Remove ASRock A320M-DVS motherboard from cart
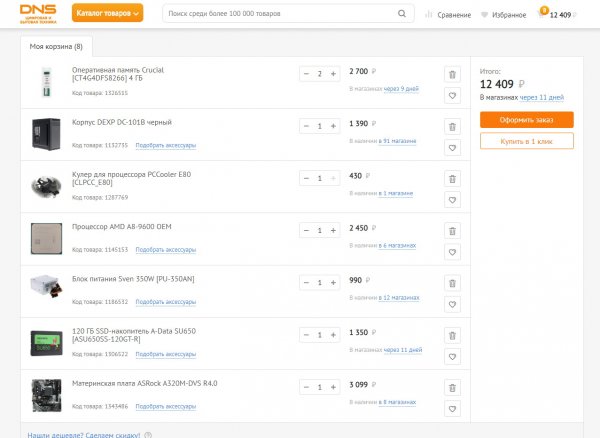 click(452, 386)
